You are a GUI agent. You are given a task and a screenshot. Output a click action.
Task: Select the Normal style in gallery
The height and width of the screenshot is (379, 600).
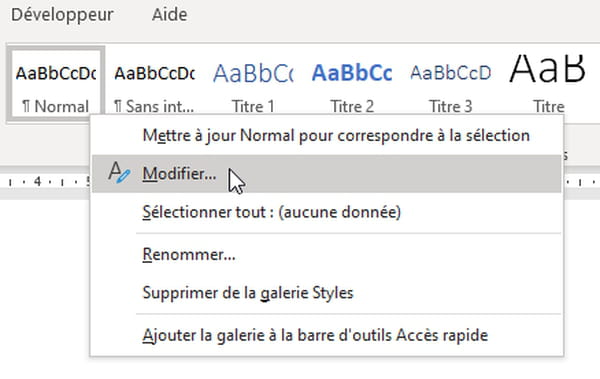[x=56, y=84]
